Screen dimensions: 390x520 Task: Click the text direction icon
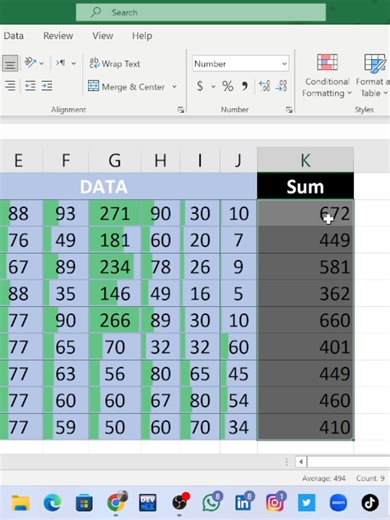tap(61, 63)
